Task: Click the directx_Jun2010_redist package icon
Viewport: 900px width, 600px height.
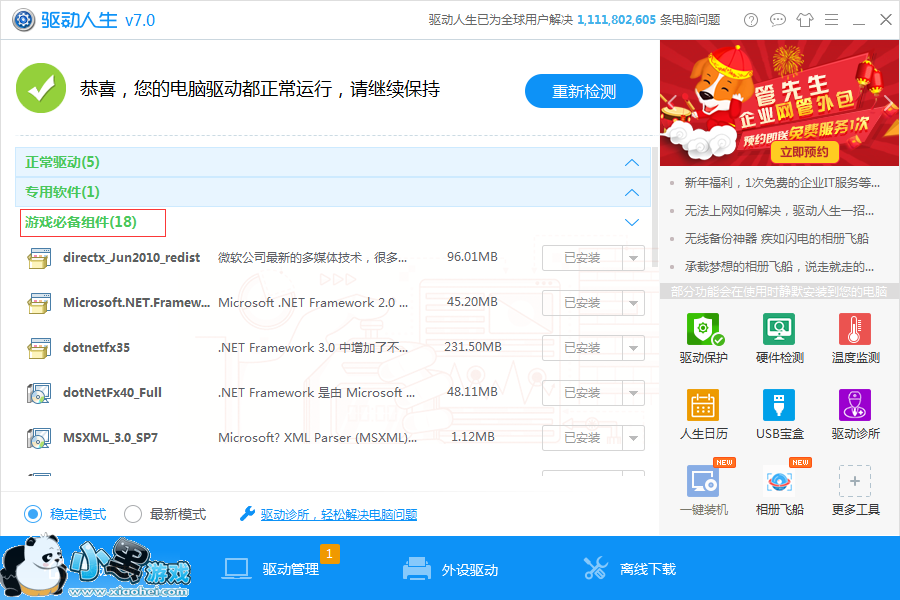Action: click(39, 258)
